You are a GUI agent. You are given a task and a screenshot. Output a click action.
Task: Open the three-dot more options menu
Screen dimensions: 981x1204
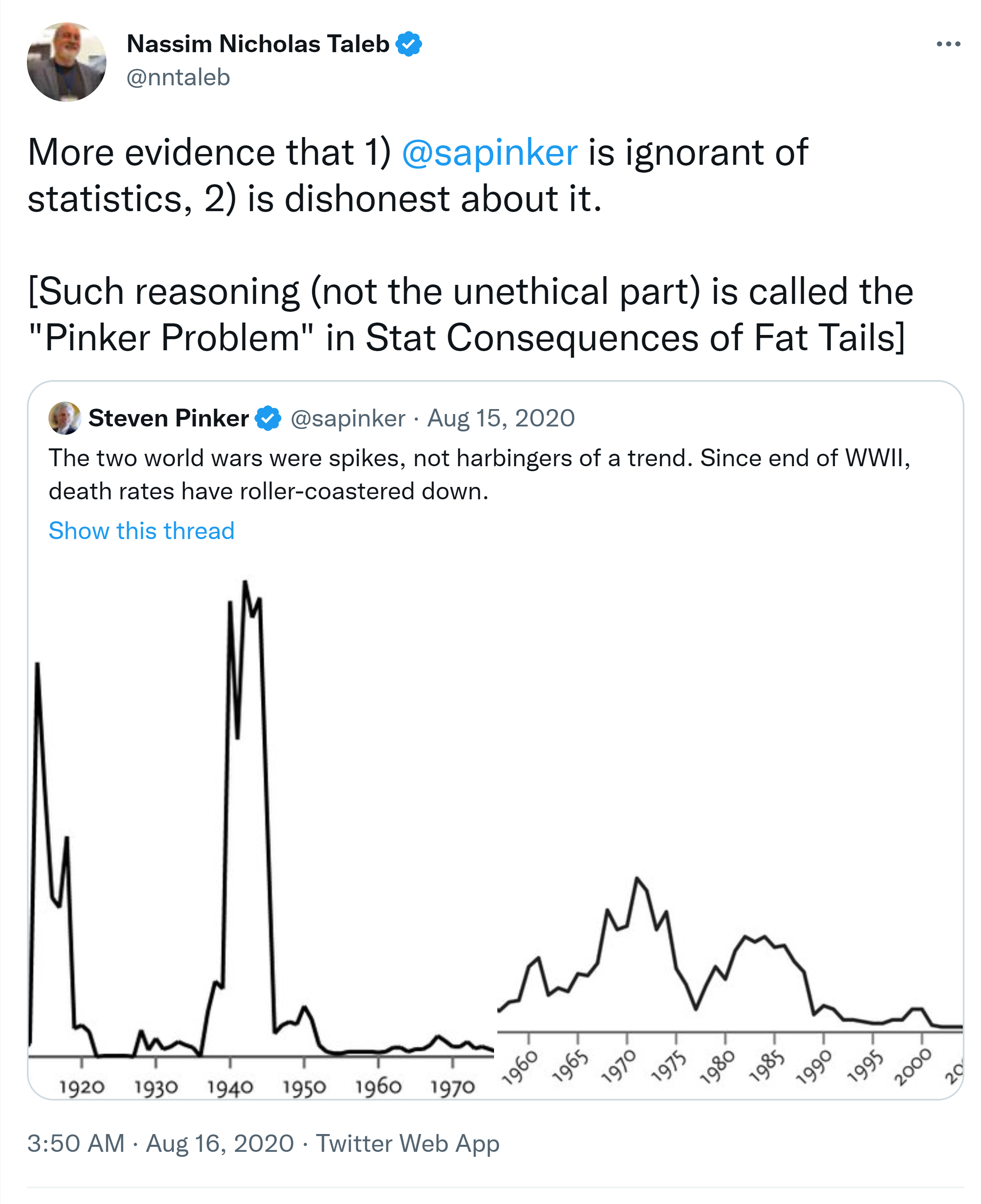[x=947, y=44]
